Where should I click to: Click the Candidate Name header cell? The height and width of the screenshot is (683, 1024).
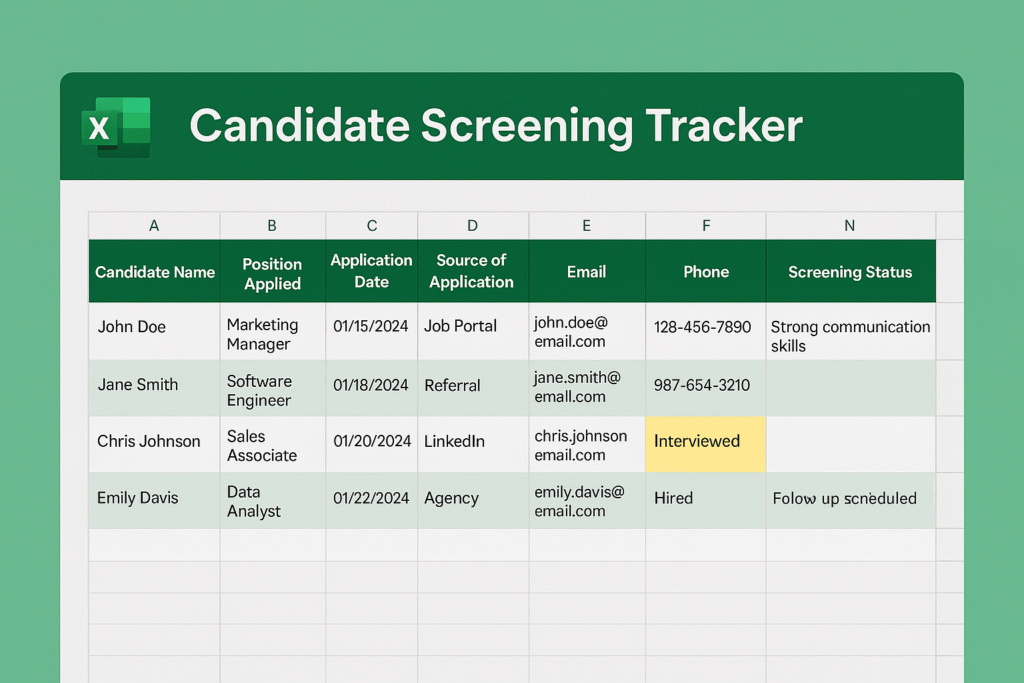click(153, 271)
